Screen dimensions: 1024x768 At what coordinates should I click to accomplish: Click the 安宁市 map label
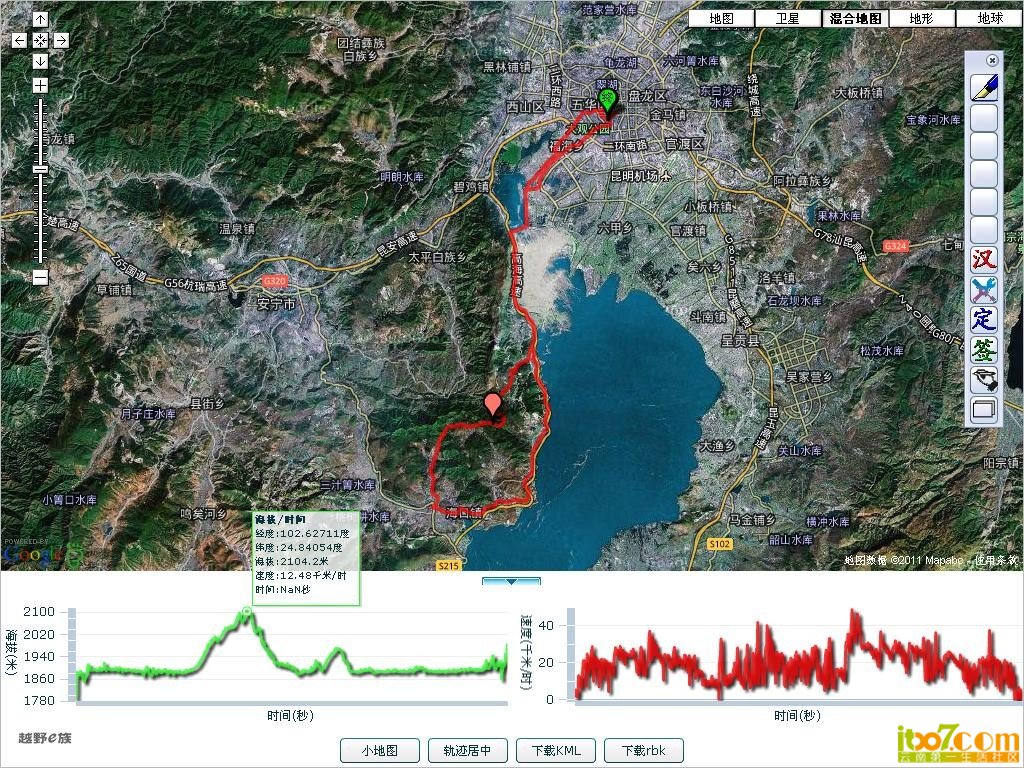click(x=276, y=304)
